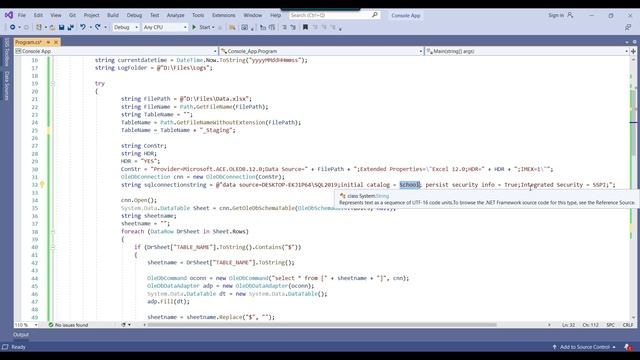Open the Data Sources side tab
This screenshot has height=360, width=640.
pos(7,86)
